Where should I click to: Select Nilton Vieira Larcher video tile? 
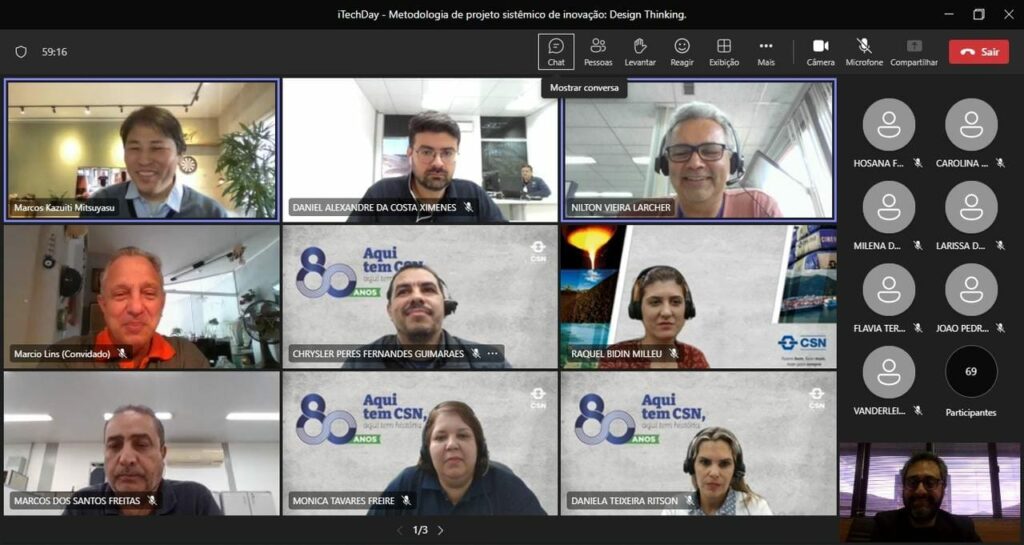click(698, 149)
